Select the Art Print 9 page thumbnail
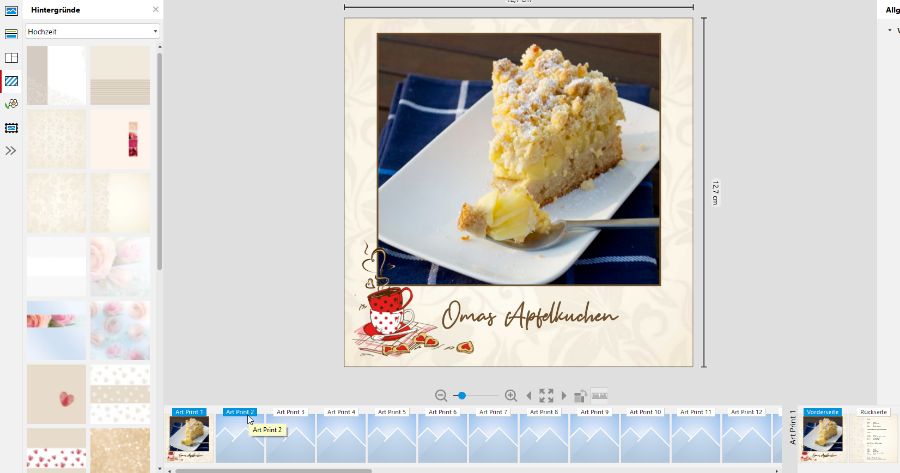900x473 pixels. pos(594,439)
